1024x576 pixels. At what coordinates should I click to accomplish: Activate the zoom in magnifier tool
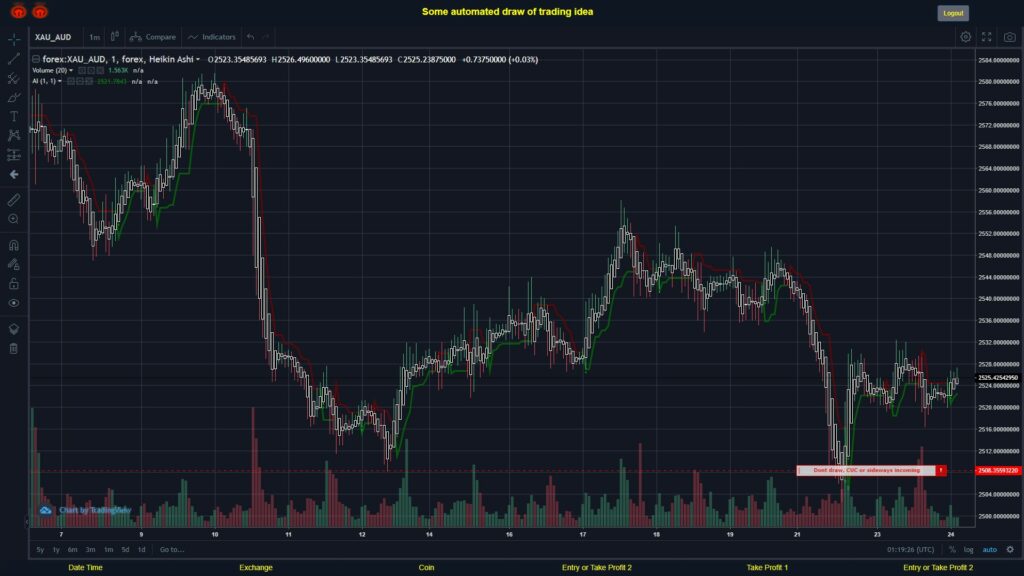click(x=14, y=219)
